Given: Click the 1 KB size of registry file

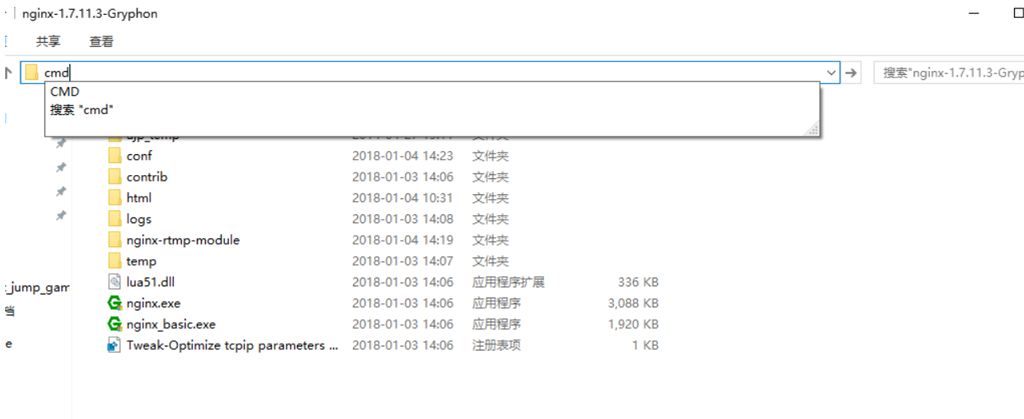Looking at the screenshot, I should (x=645, y=345).
